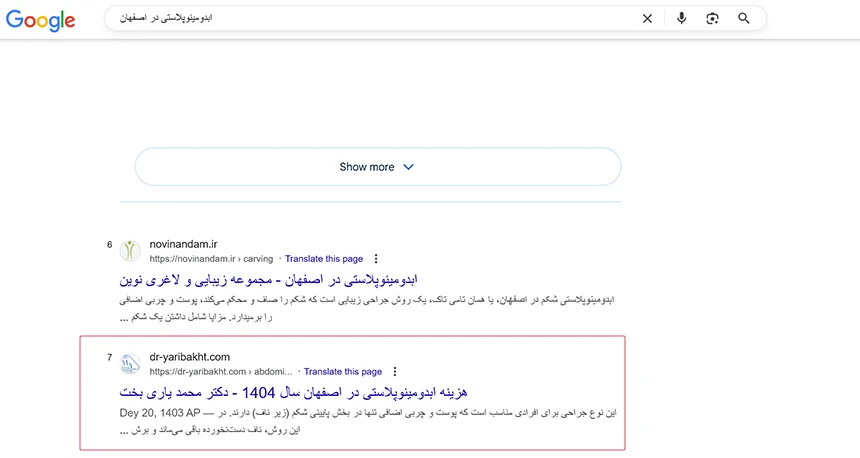This screenshot has width=860, height=458.
Task: Open the dr-yaribakht.com result title with 1404
Action: coord(294,392)
